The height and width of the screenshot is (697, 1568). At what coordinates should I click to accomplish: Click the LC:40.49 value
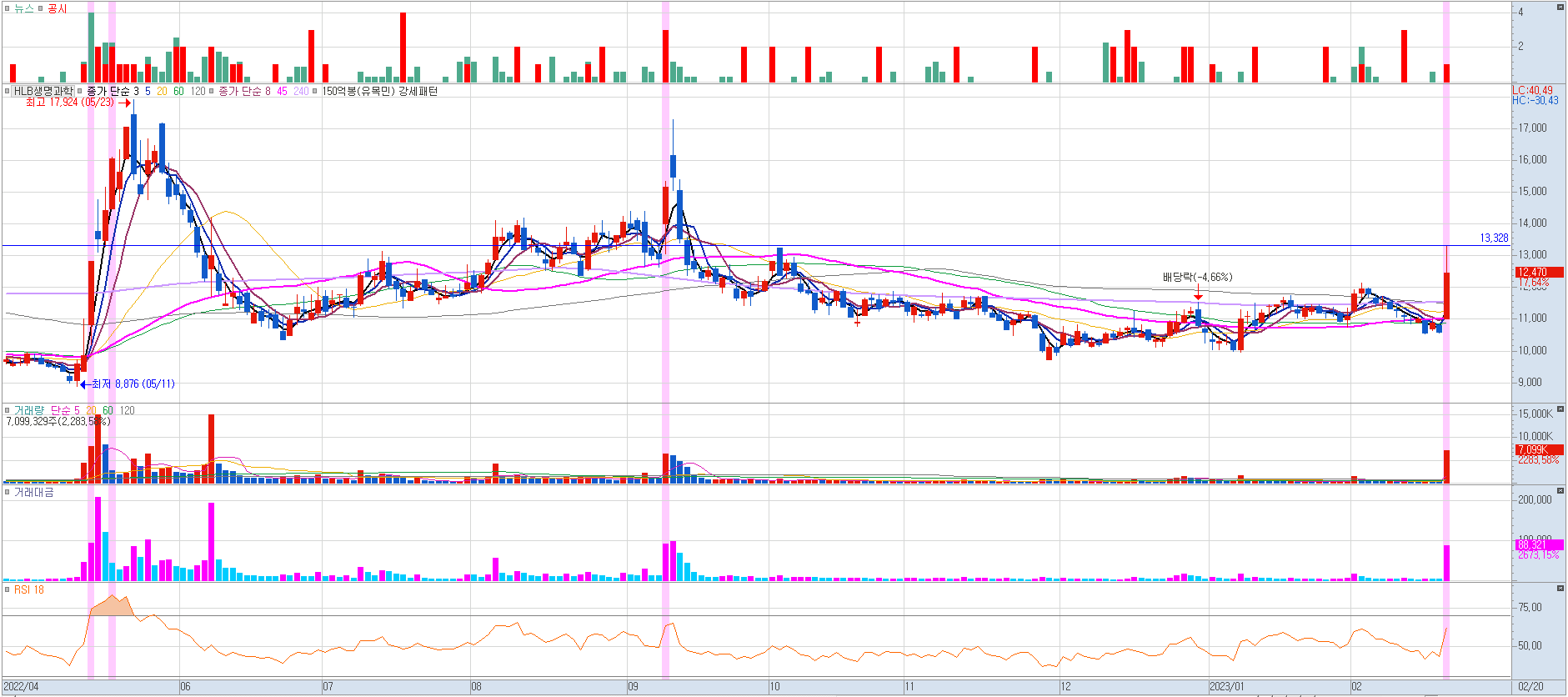click(x=1532, y=90)
